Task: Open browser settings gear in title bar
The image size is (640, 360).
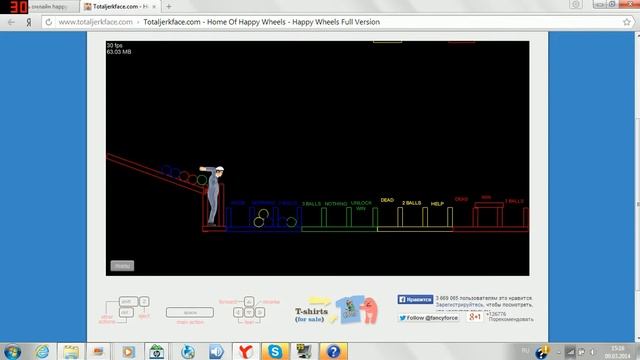Action: [x=576, y=4]
